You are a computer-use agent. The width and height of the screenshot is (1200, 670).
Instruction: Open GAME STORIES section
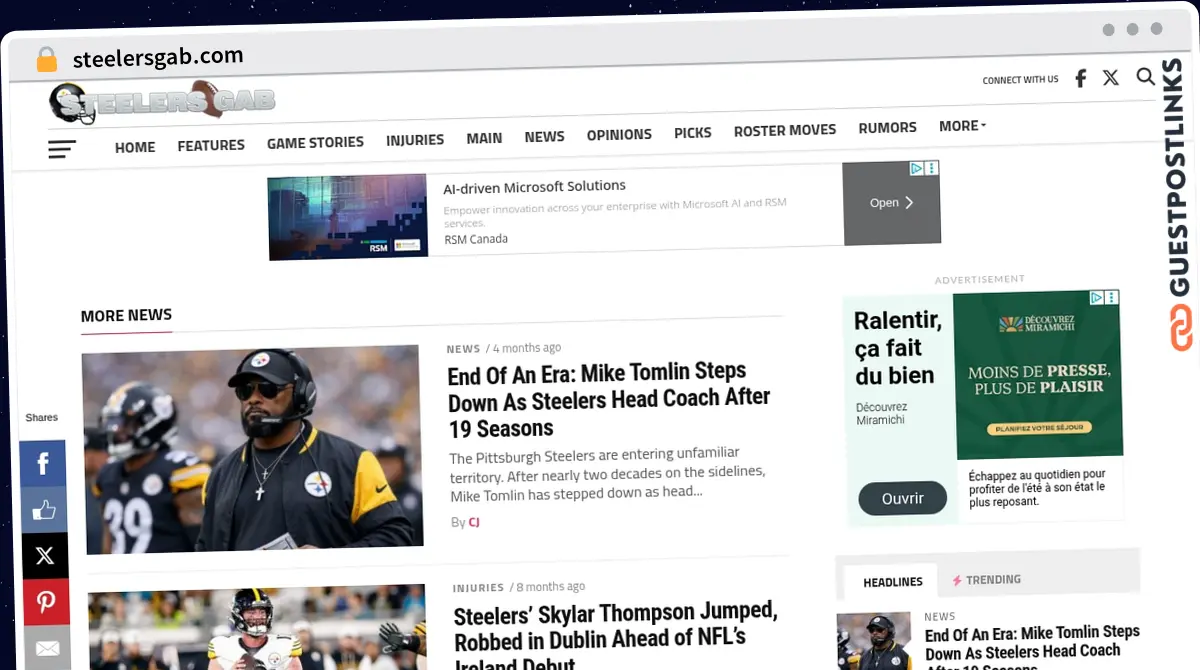[x=315, y=143]
